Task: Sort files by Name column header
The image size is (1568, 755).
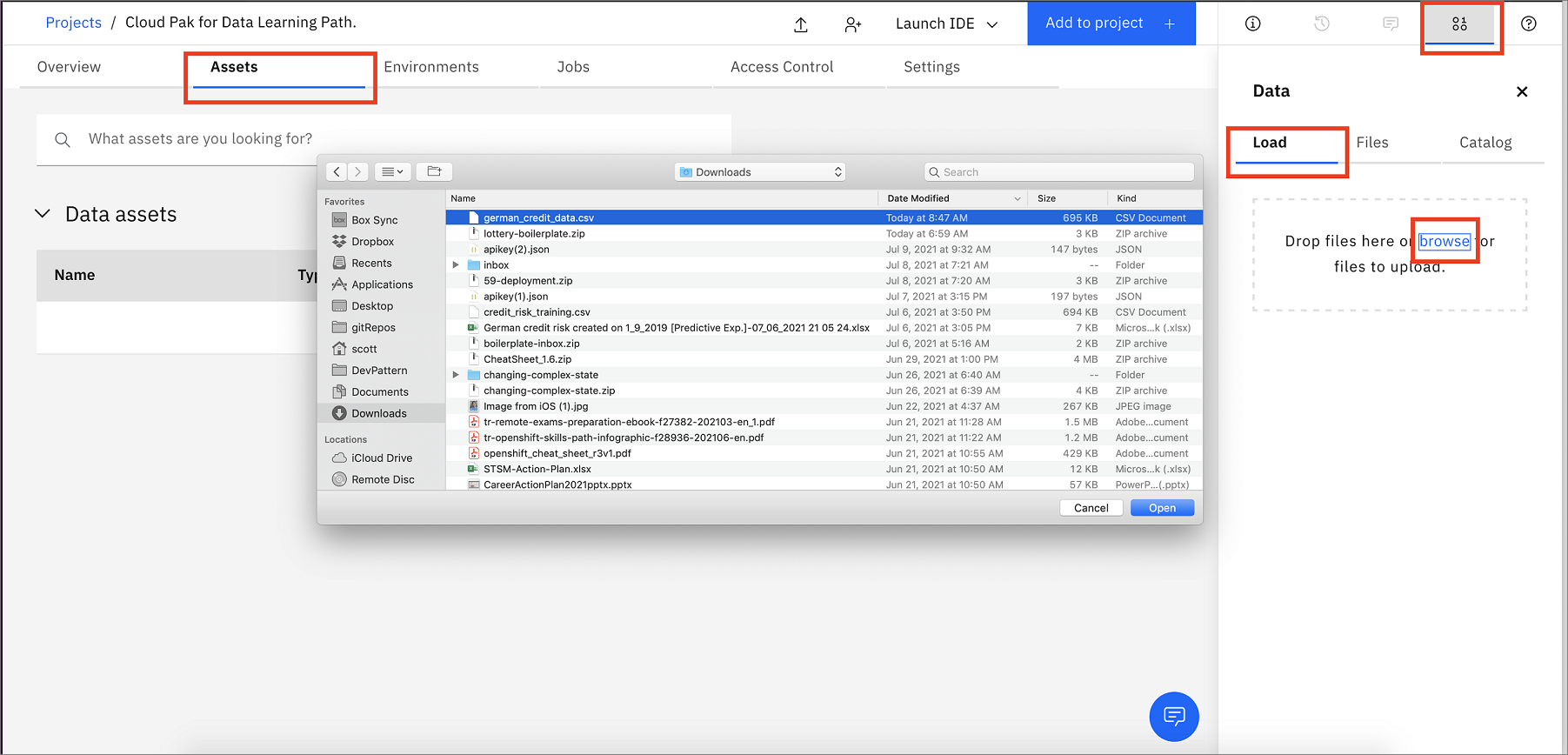Action: coord(662,198)
